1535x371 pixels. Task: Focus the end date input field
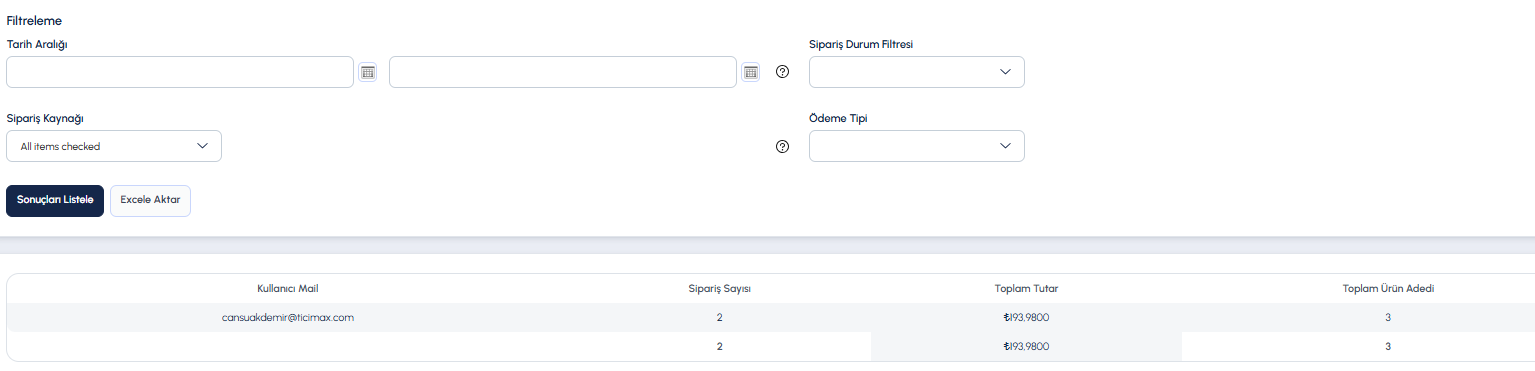click(x=563, y=72)
